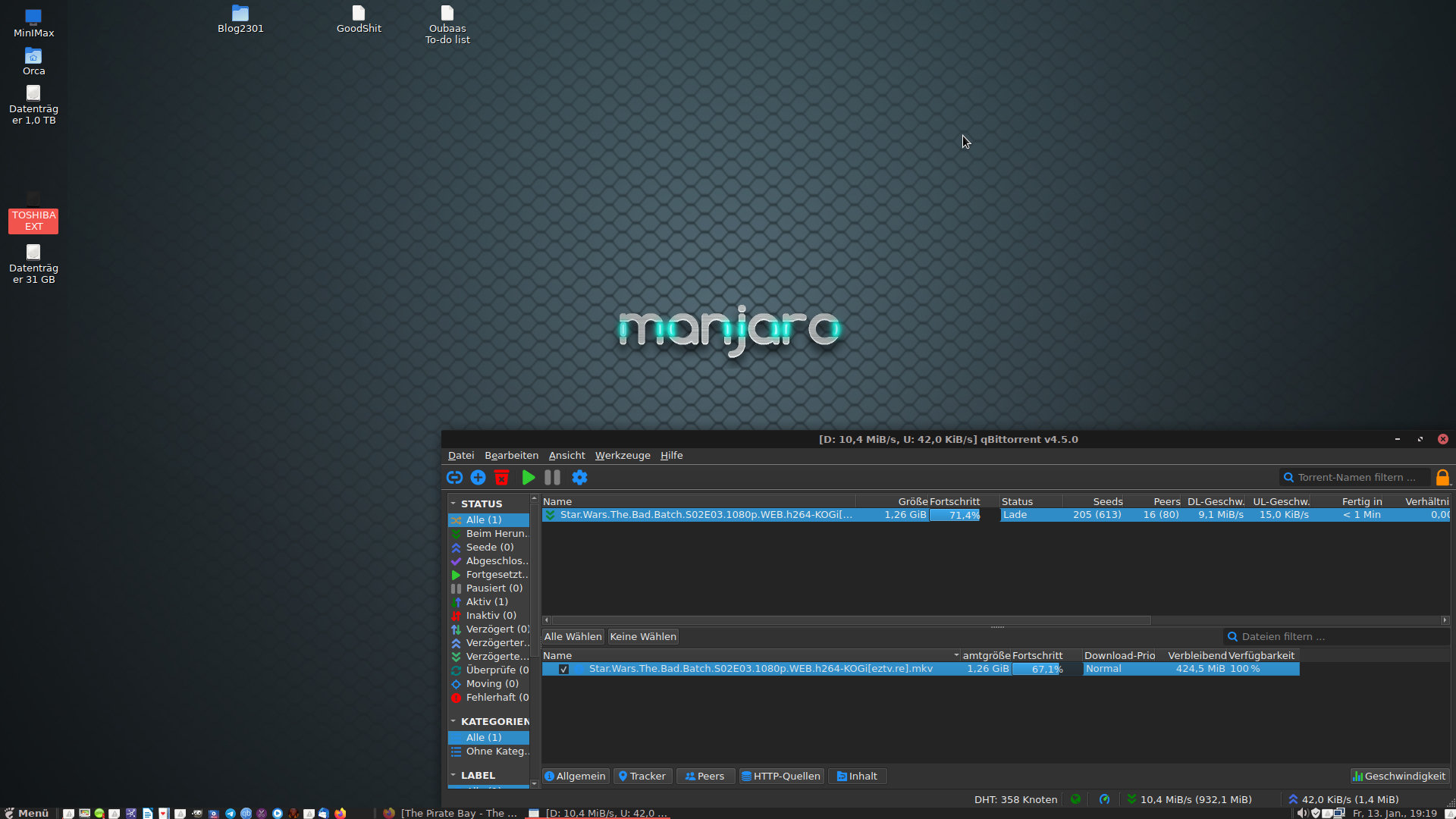
Task: Collapse the LABEL section arrow
Action: (x=453, y=775)
